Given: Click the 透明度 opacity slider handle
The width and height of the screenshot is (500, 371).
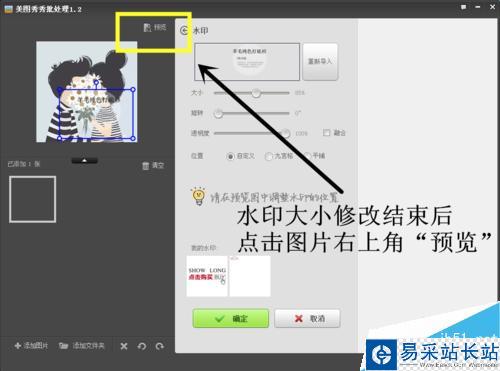Looking at the screenshot, I should coord(286,133).
